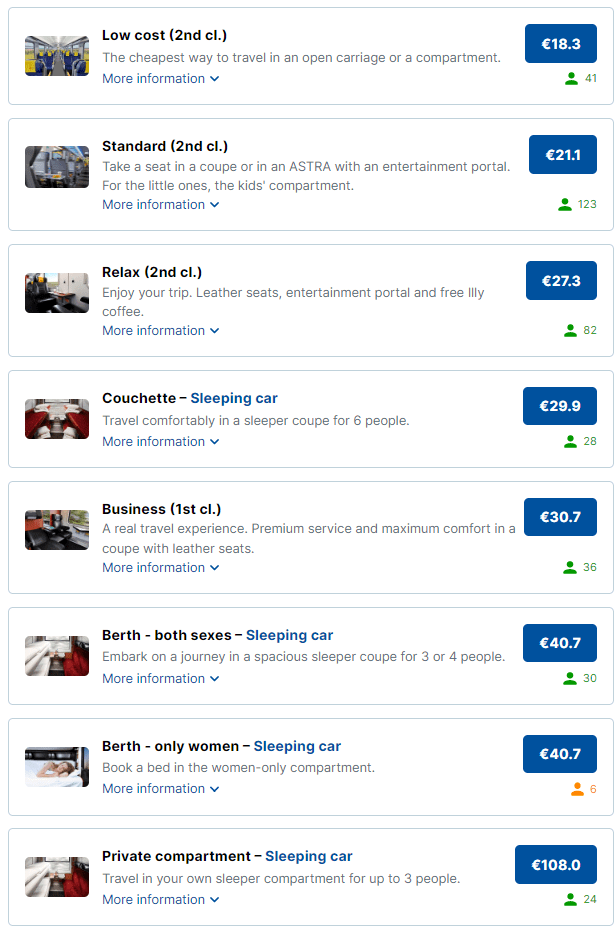The width and height of the screenshot is (615, 929).
Task: Select the €18.3 Low cost fare
Action: pyautogui.click(x=560, y=44)
